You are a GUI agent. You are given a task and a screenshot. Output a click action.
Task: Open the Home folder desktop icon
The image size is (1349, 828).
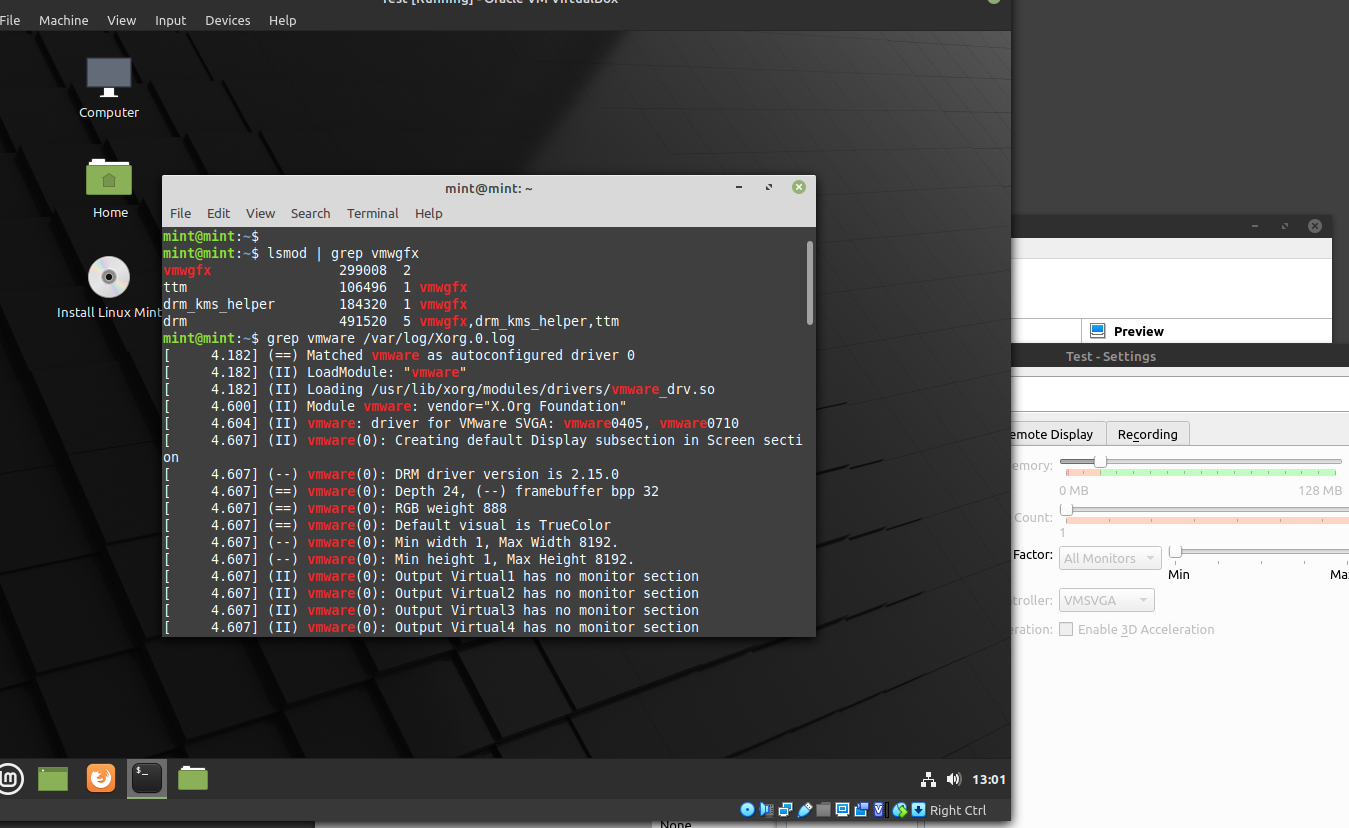[109, 188]
